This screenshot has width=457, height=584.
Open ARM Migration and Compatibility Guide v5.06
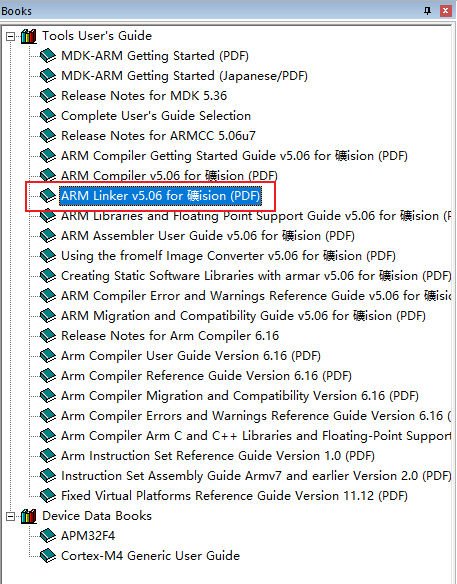click(243, 316)
